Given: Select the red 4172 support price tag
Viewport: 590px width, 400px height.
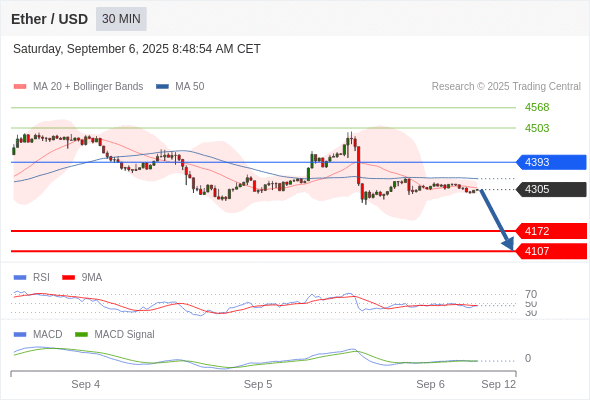Looking at the screenshot, I should pyautogui.click(x=551, y=231).
